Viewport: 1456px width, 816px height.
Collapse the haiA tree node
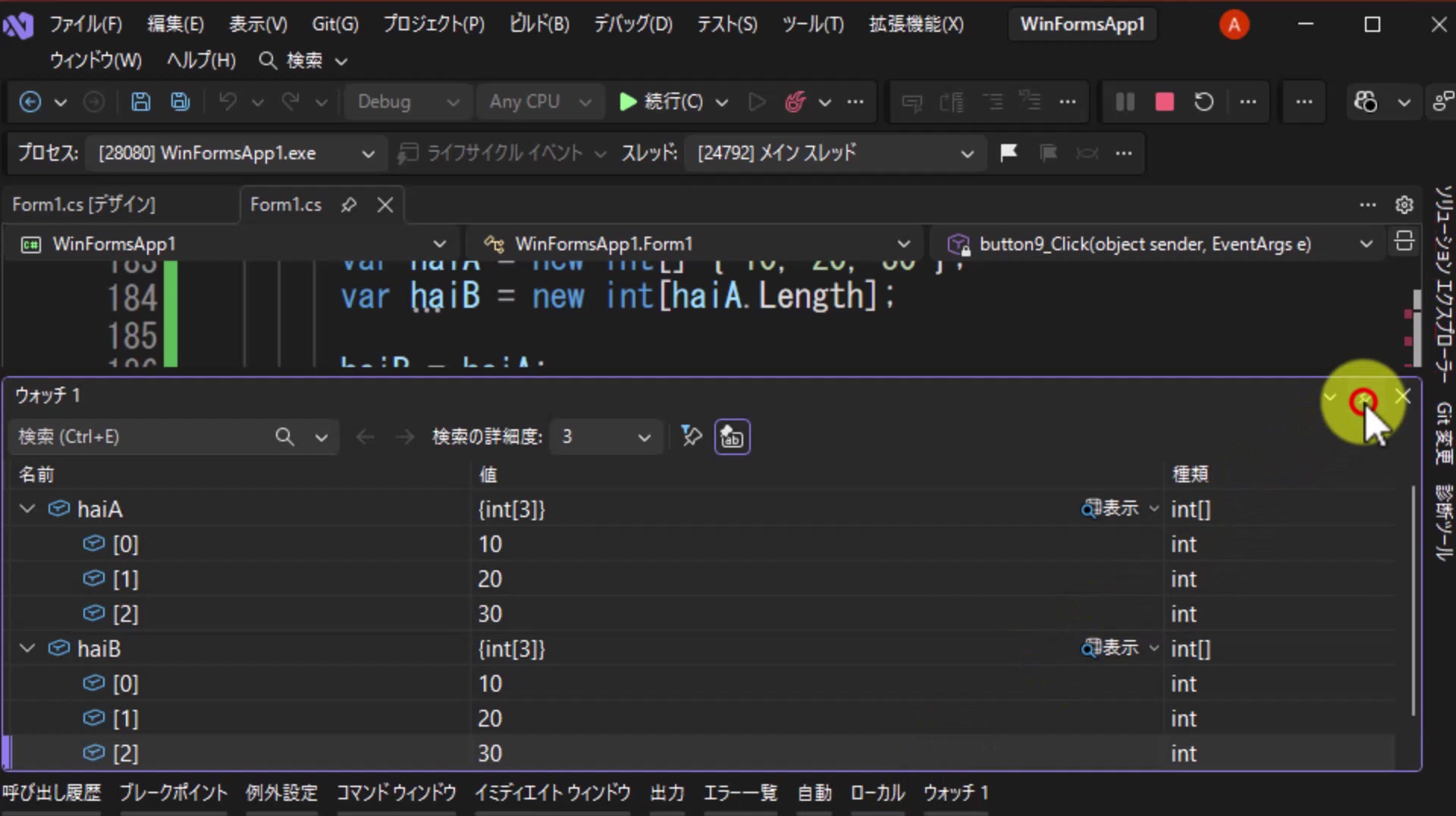[27, 509]
